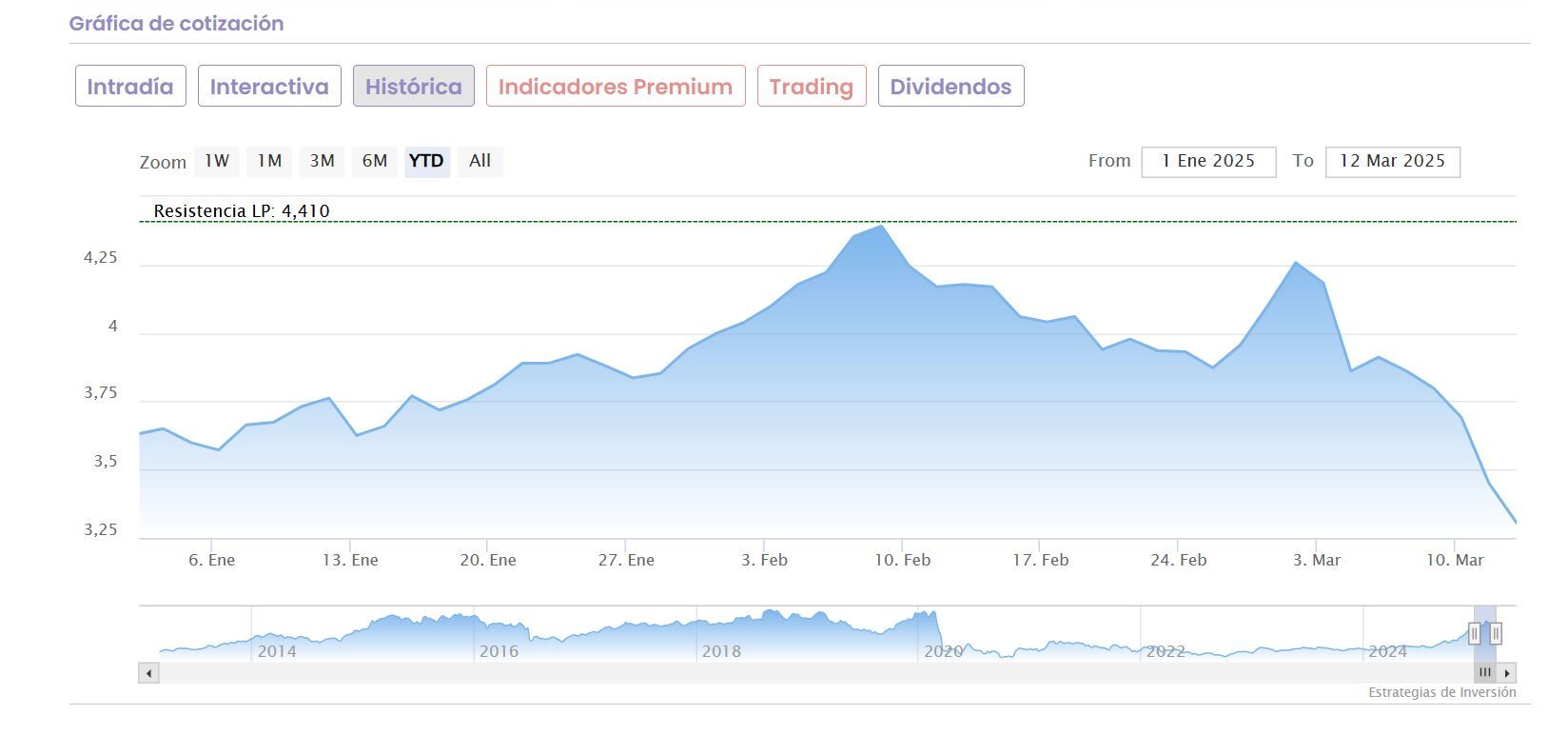1568x735 pixels.
Task: Click the Estrategias de Inversión credit link
Action: coord(1442,692)
